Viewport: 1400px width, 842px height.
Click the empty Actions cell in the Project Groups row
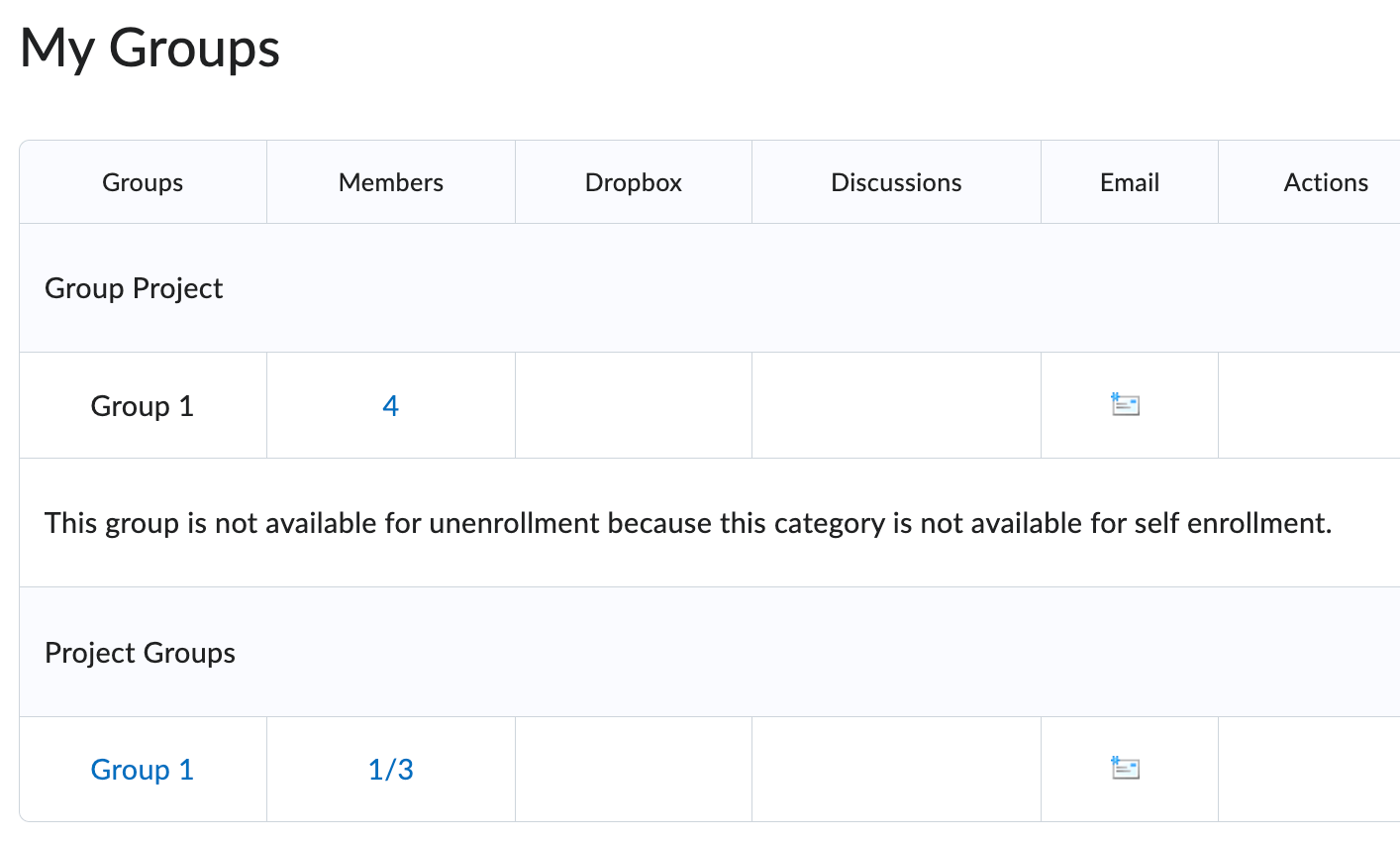coord(1308,770)
